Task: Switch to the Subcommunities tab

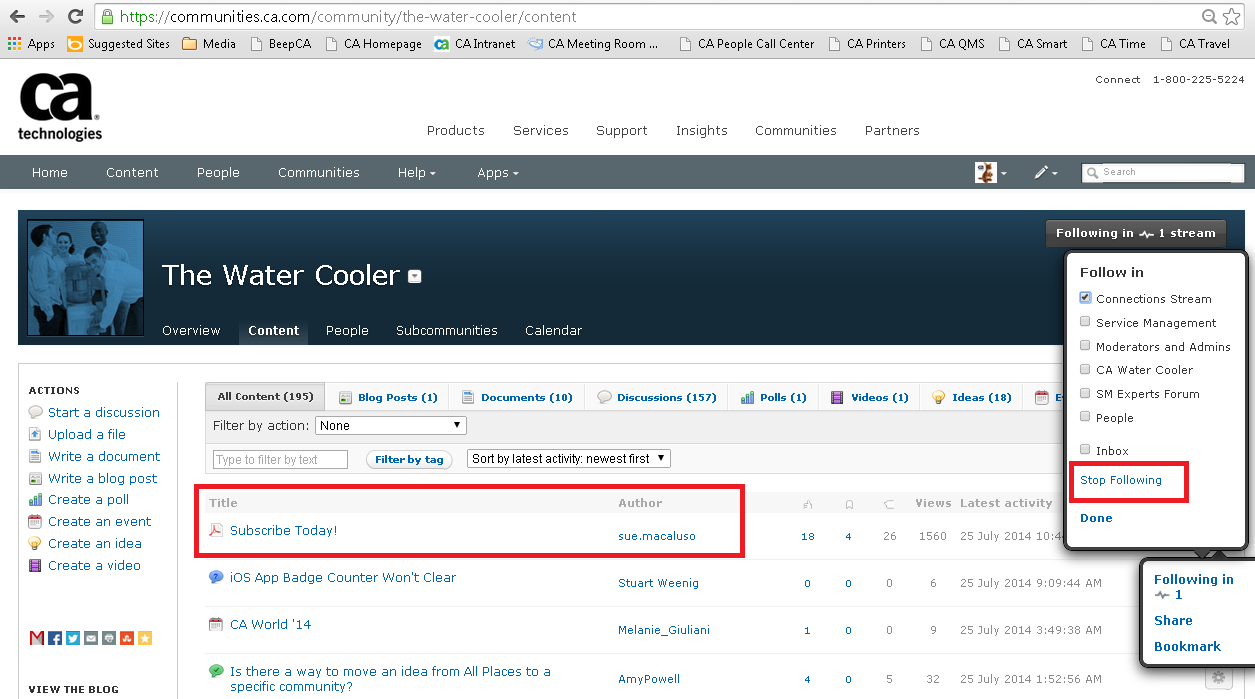Action: 447,331
